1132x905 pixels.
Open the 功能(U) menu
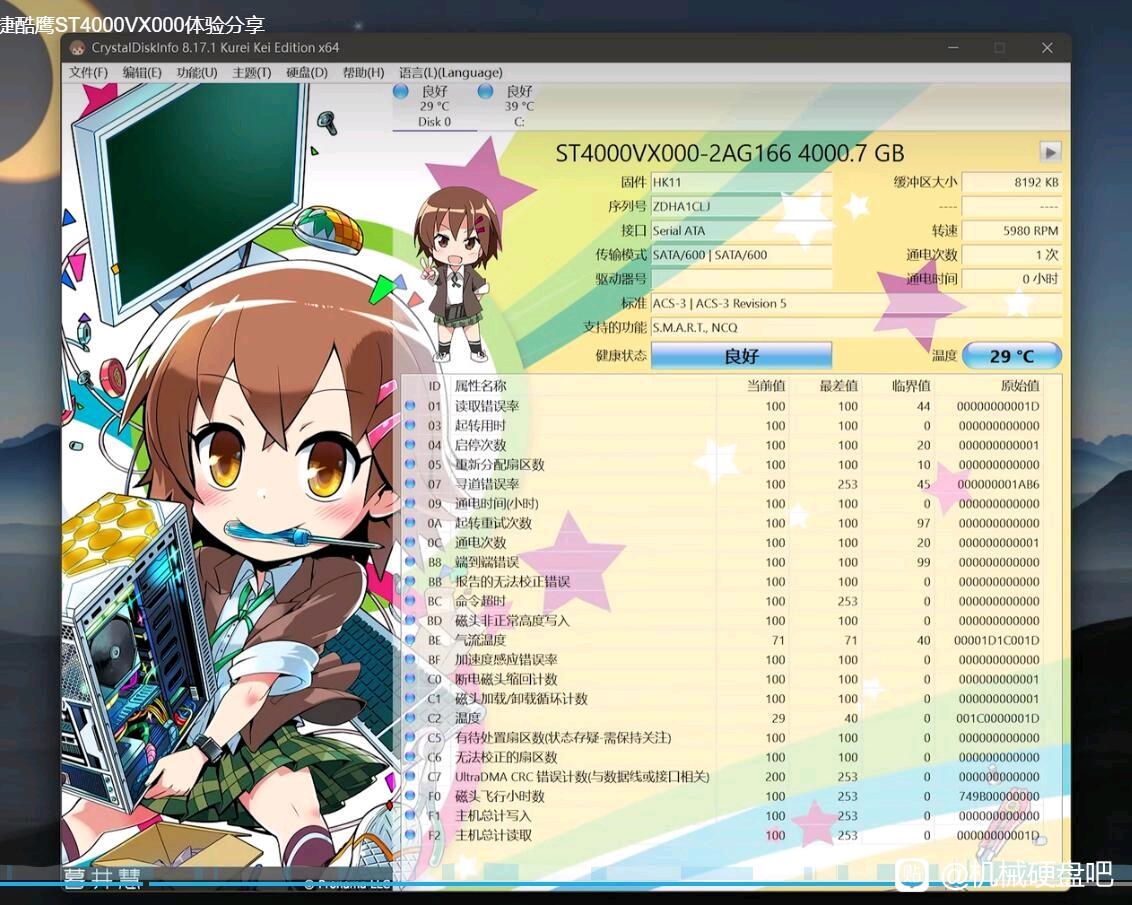pyautogui.click(x=196, y=73)
